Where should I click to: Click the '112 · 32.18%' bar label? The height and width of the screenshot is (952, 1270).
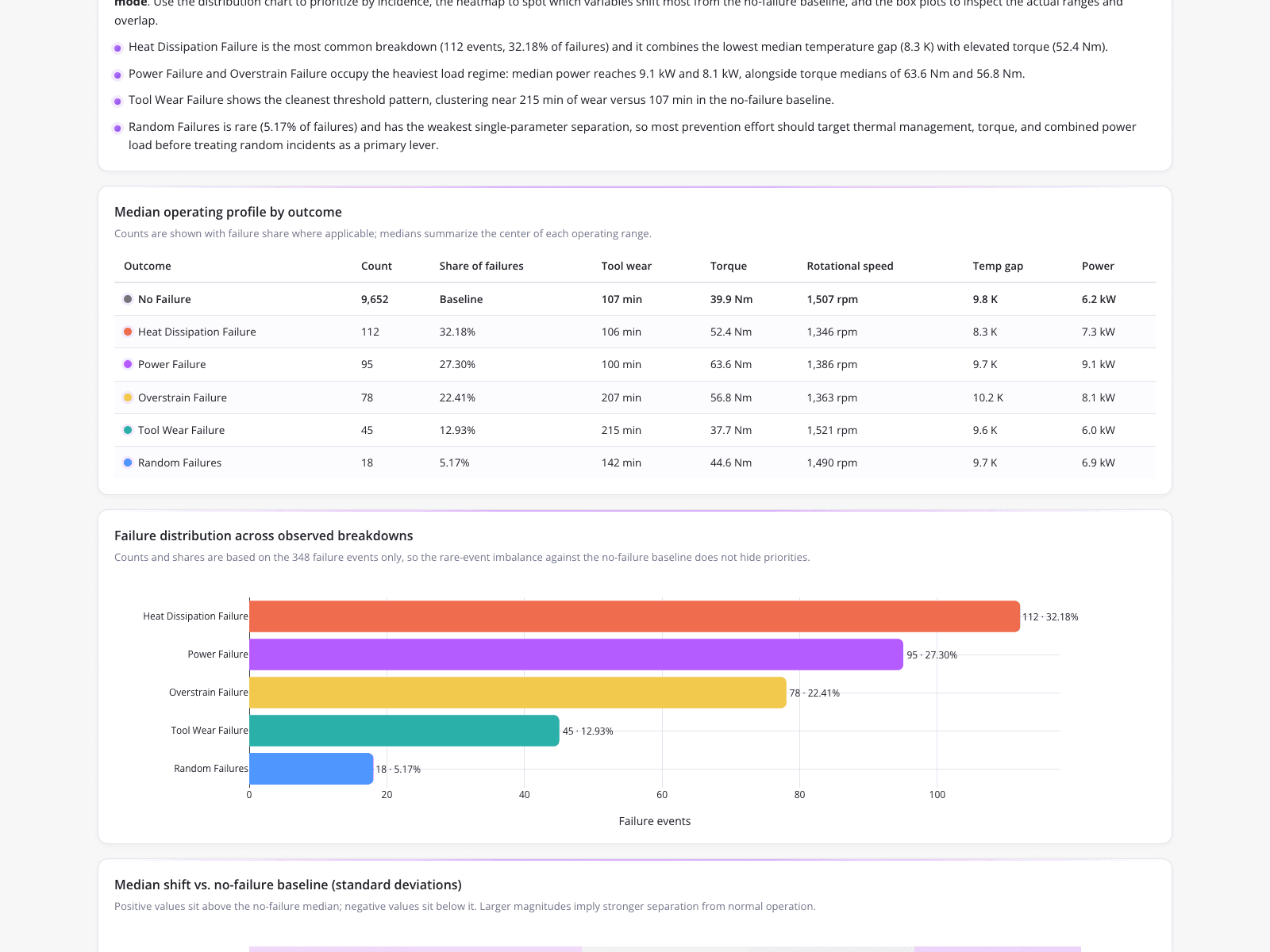click(x=1050, y=617)
